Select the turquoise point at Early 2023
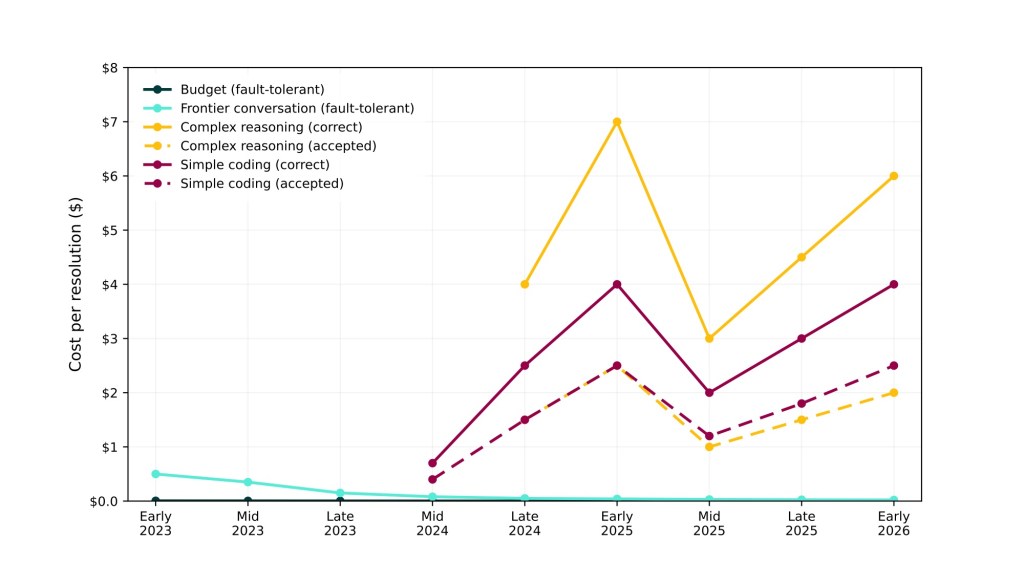 point(155,474)
